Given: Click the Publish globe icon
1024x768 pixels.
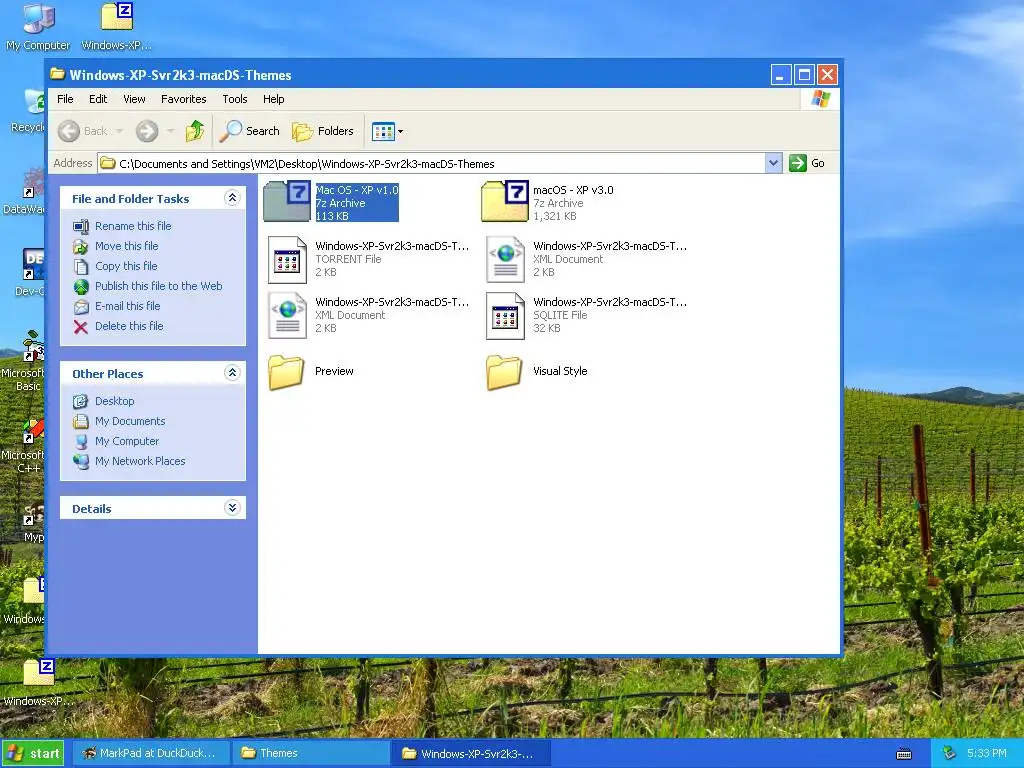Looking at the screenshot, I should pyautogui.click(x=81, y=287).
